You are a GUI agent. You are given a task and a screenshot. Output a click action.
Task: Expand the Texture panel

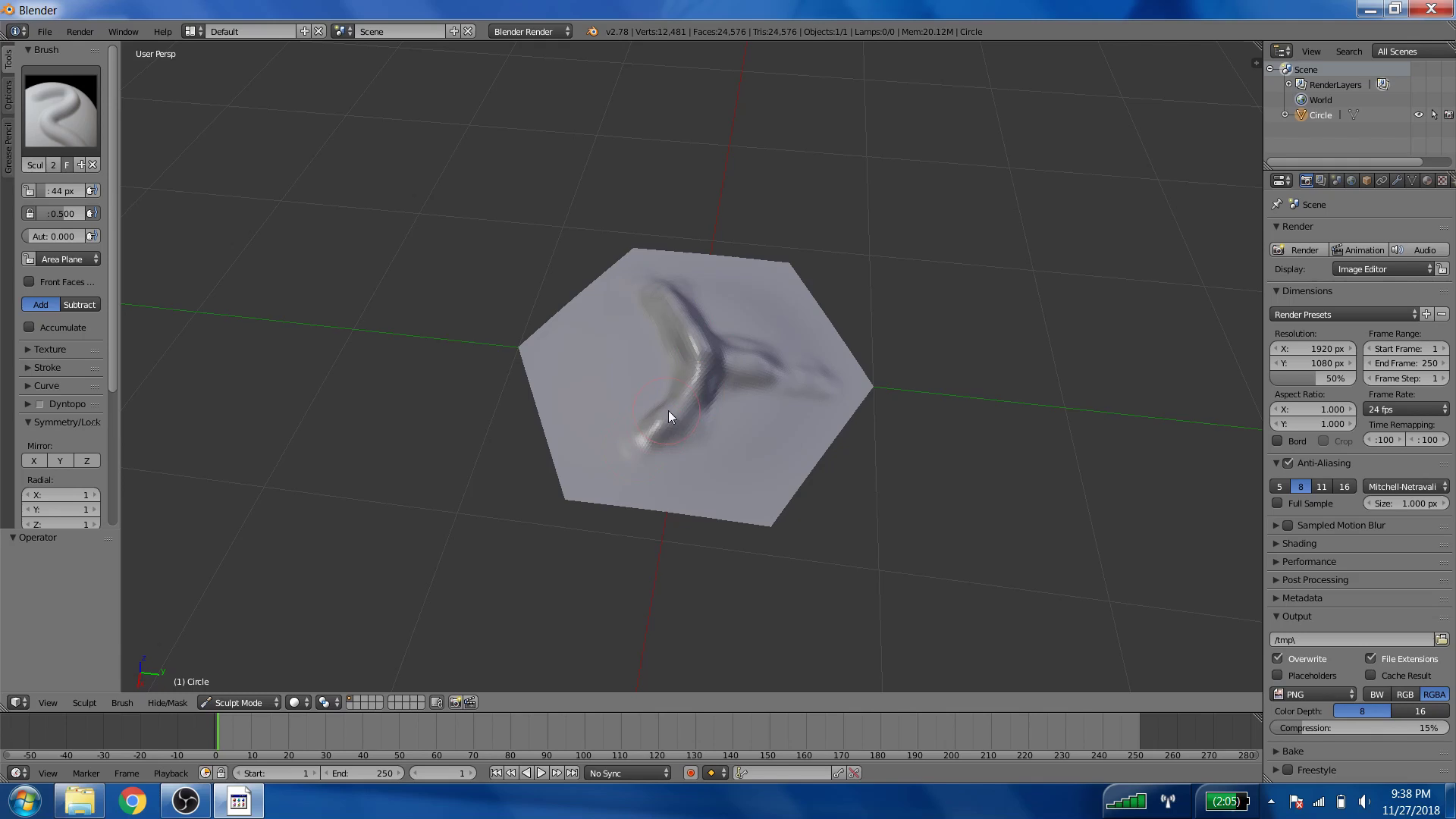pyautogui.click(x=50, y=349)
